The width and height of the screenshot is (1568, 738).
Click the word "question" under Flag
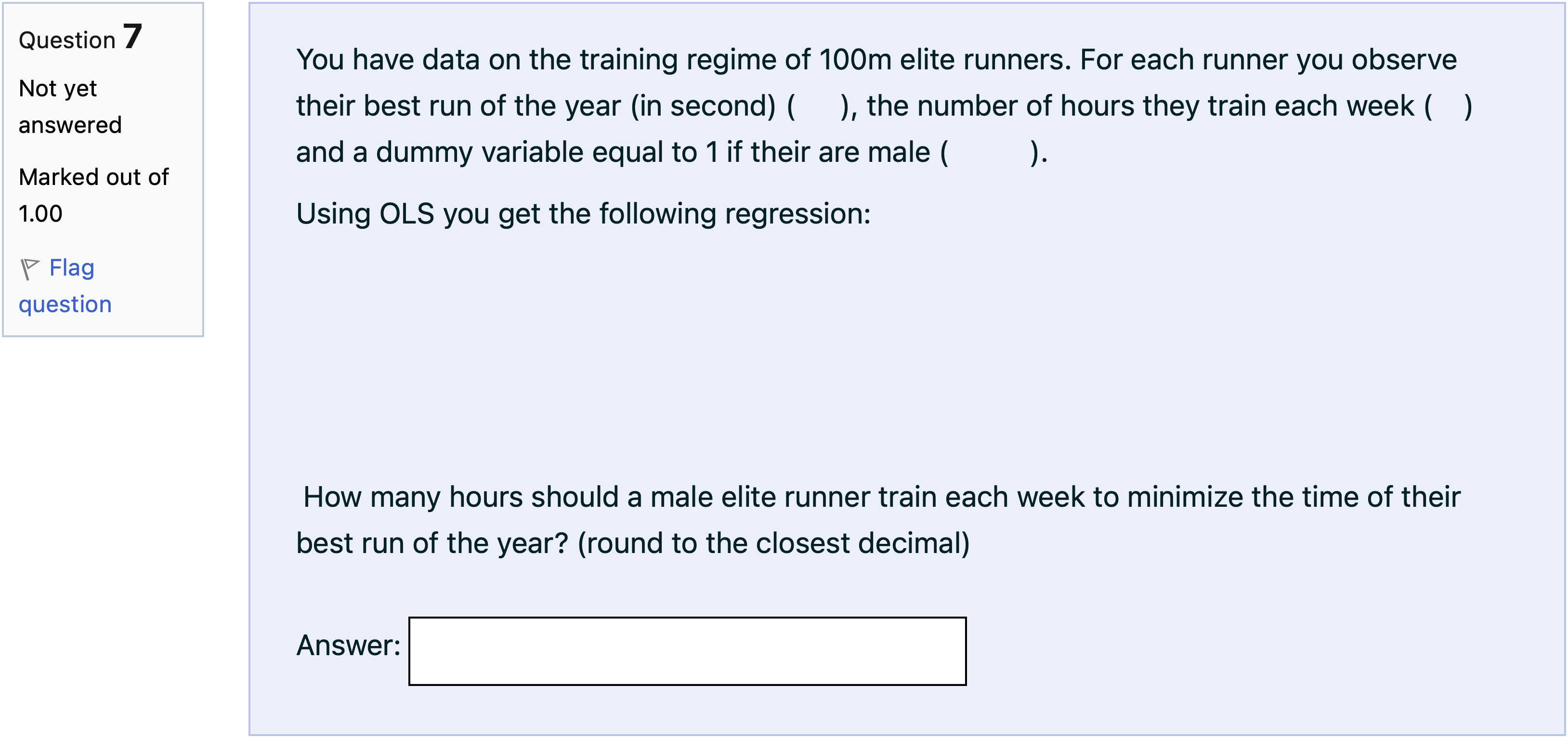click(65, 304)
